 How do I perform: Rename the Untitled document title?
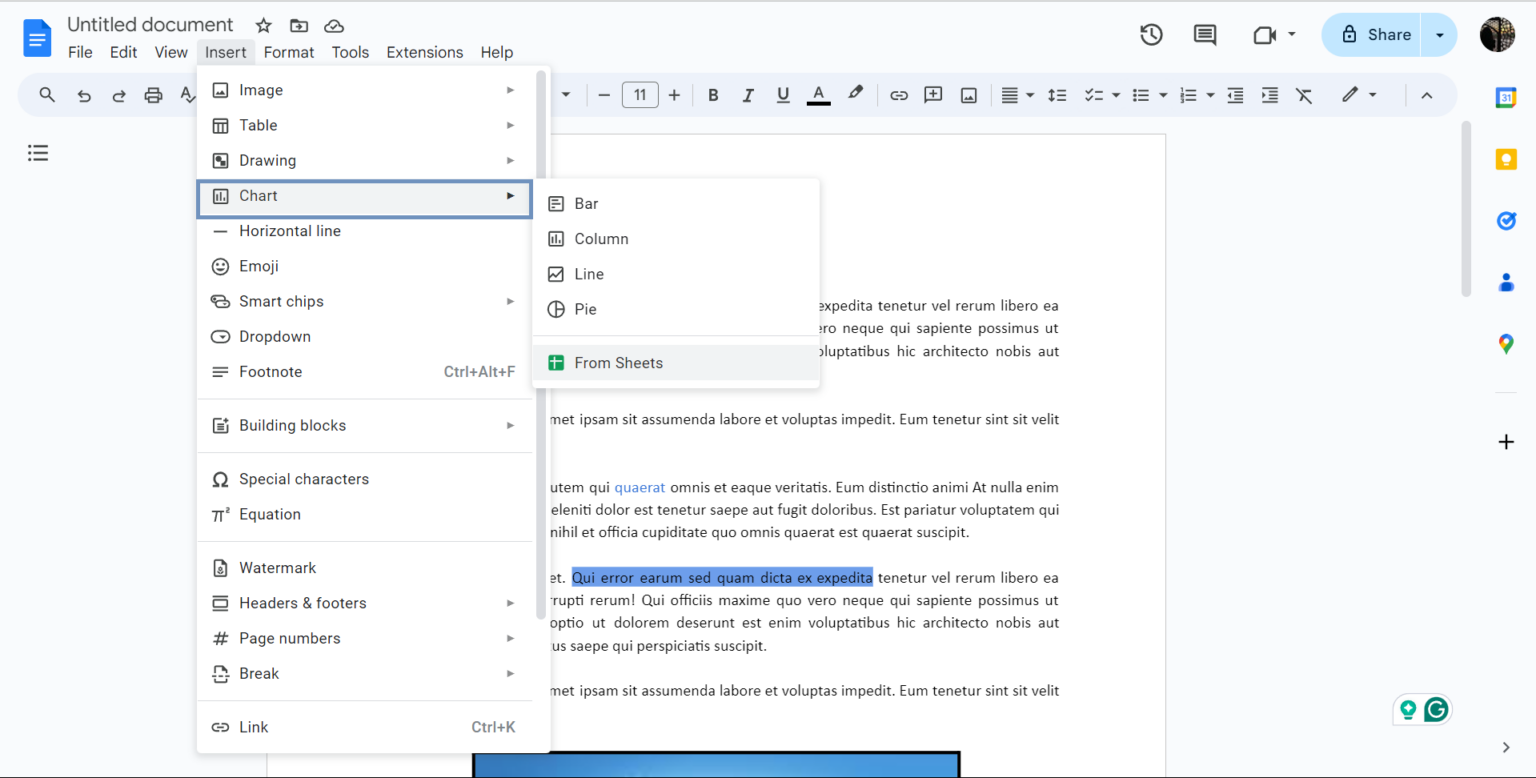(150, 24)
